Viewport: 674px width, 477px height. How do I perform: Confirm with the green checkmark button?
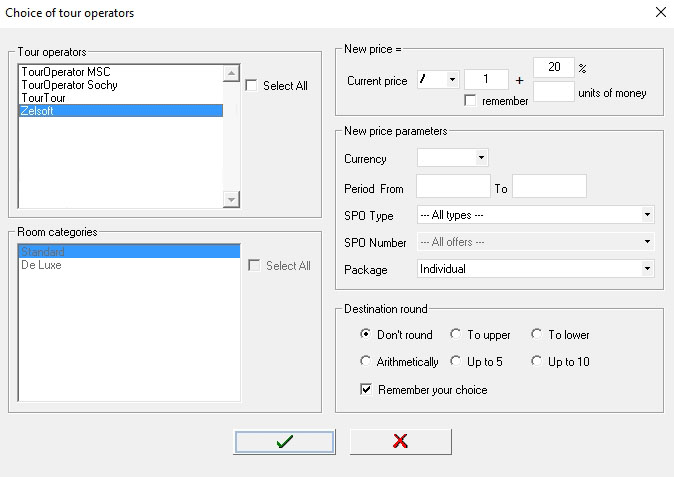coord(285,441)
